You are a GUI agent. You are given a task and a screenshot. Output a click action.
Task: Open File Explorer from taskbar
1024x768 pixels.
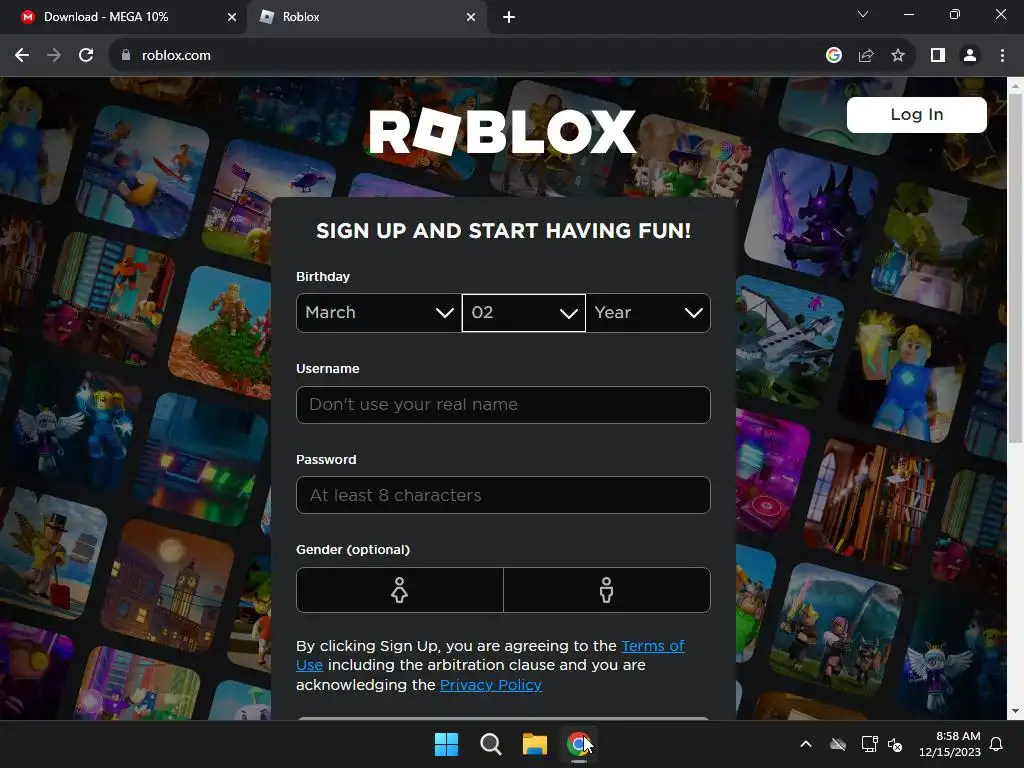[534, 744]
